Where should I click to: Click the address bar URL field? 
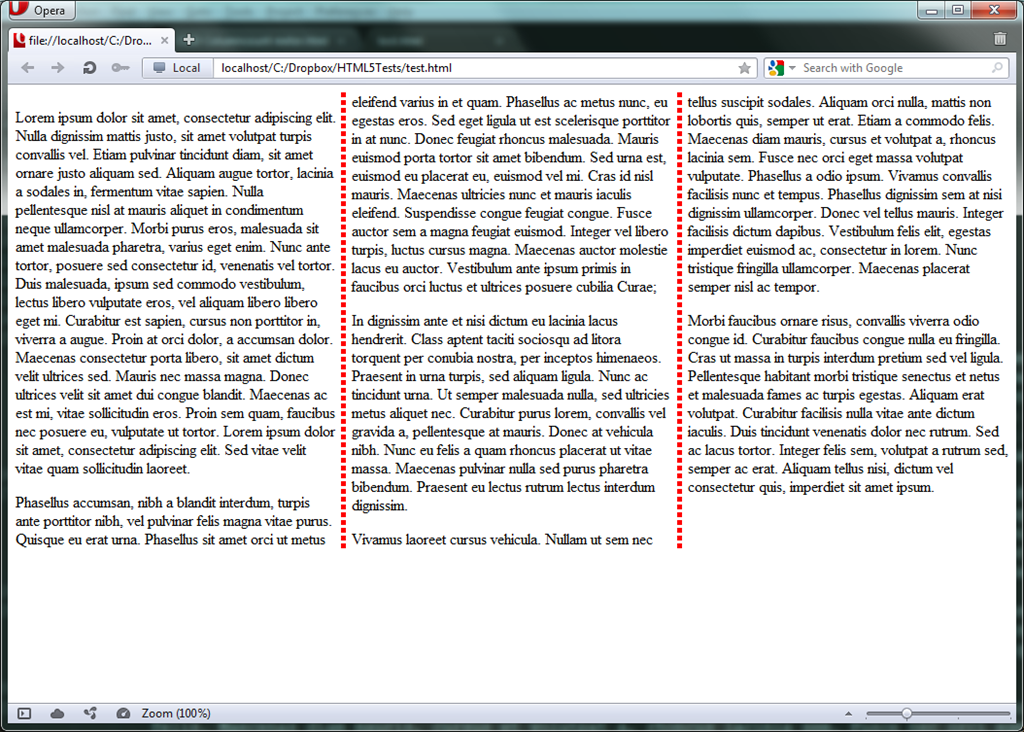point(470,68)
